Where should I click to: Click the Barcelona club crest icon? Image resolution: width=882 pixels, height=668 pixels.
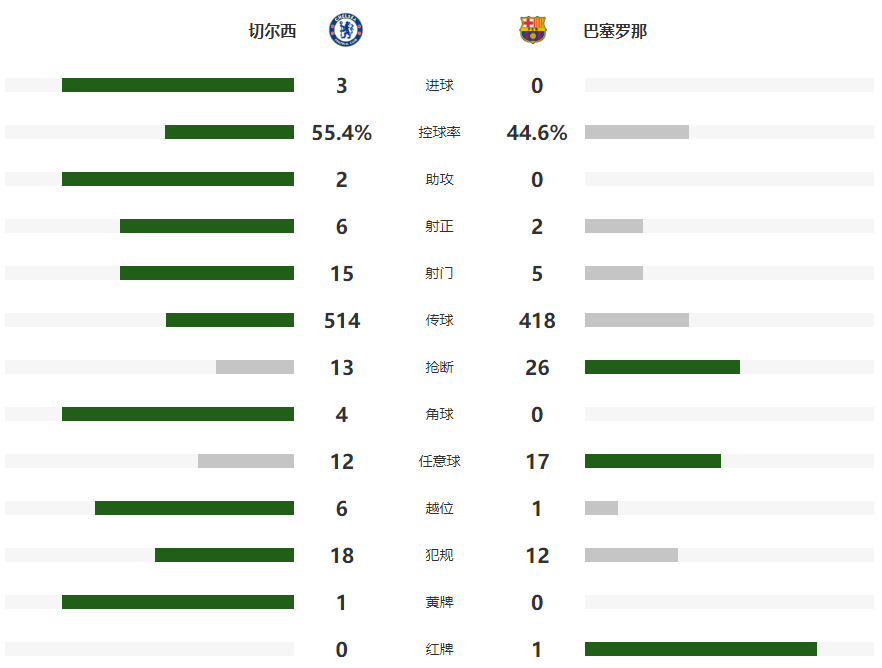(533, 31)
